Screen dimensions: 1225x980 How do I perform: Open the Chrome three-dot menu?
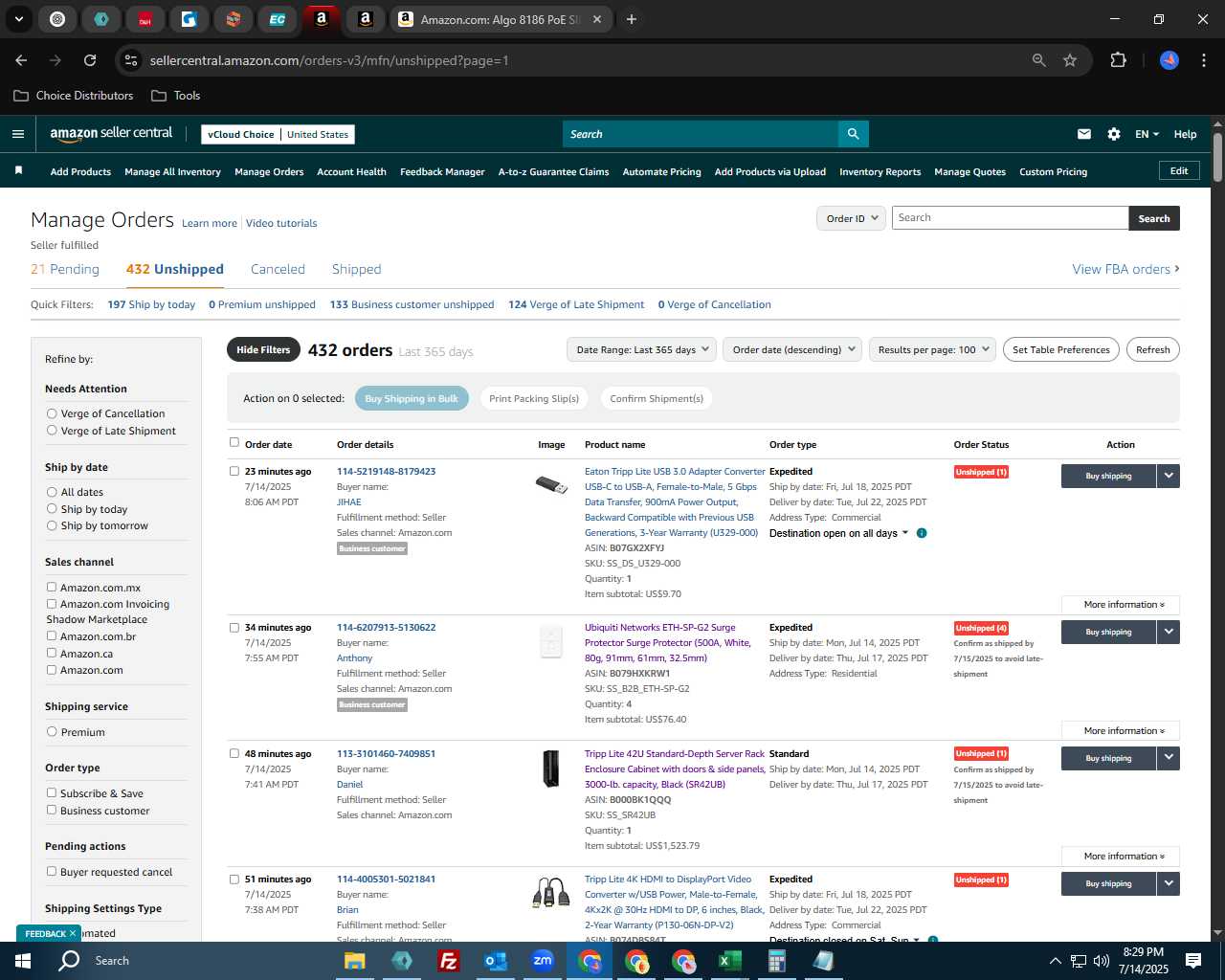tap(1202, 60)
